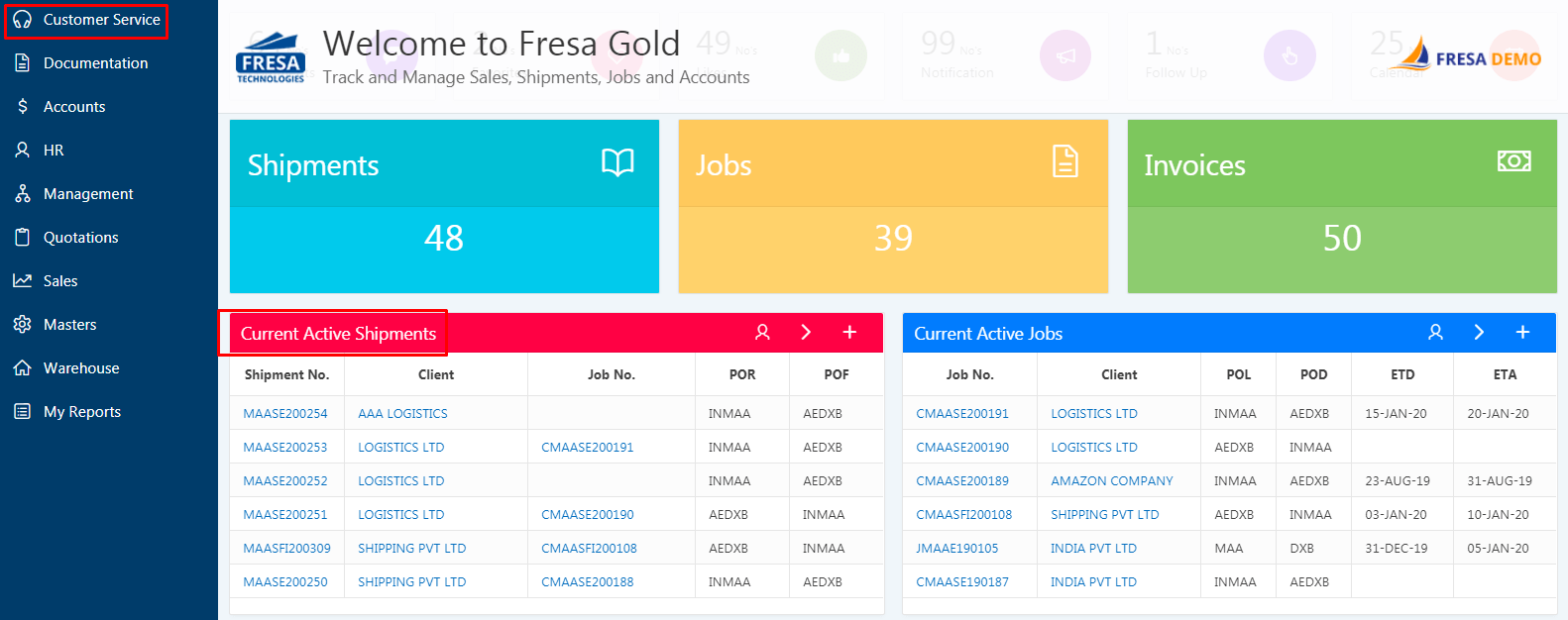
Task: Expand jobs list with right chevron
Action: (1479, 333)
